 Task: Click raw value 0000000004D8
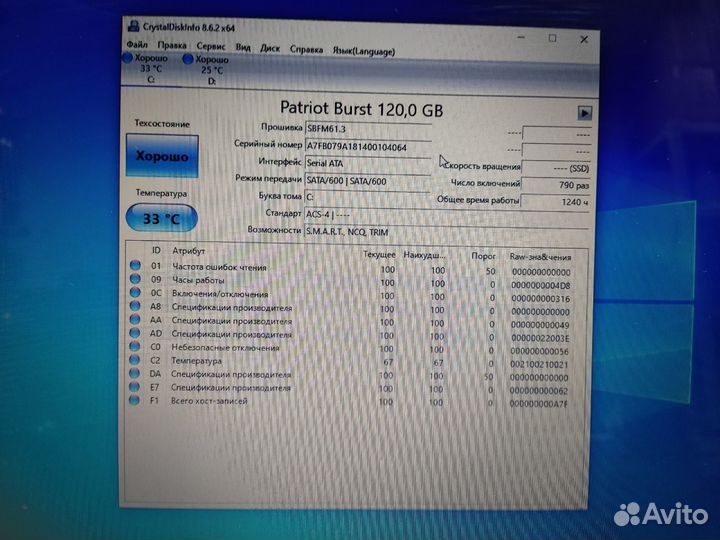pyautogui.click(x=540, y=286)
